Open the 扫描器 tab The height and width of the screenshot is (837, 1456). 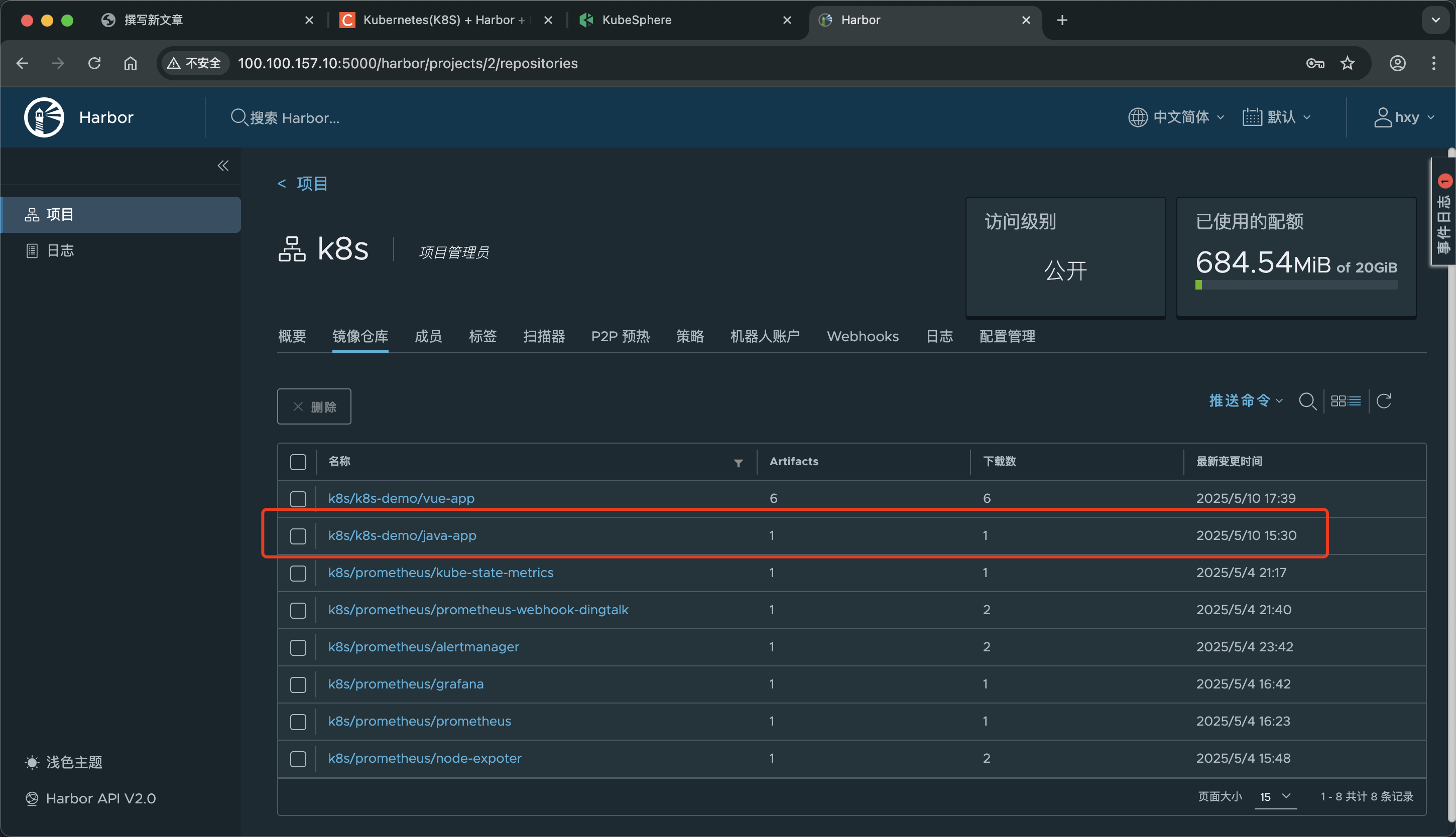545,336
